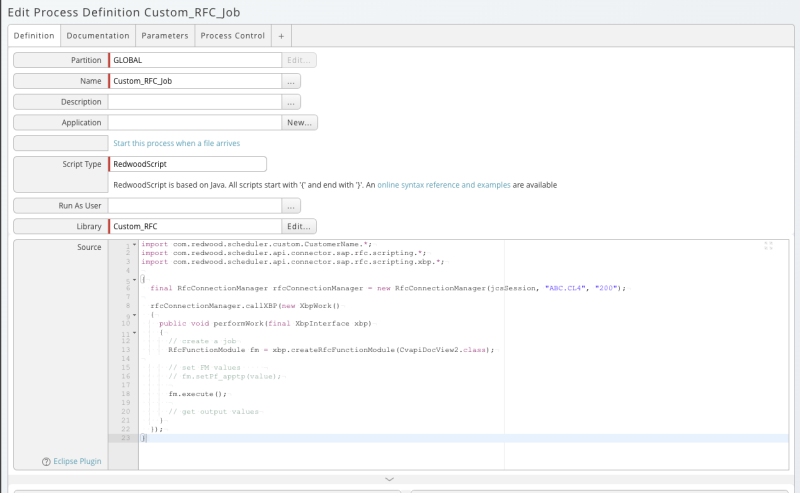
Task: Collapse the code fold arrow at line 5
Action: coord(135,280)
